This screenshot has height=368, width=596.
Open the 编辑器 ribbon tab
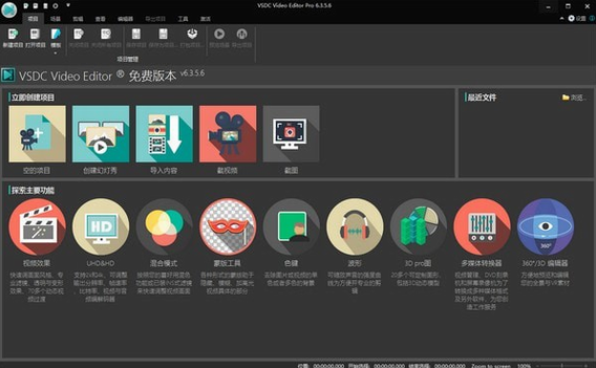click(x=125, y=19)
